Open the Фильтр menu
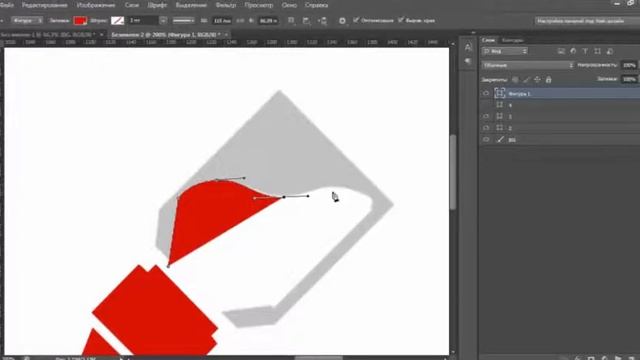The width and height of the screenshot is (640, 360). tap(226, 5)
